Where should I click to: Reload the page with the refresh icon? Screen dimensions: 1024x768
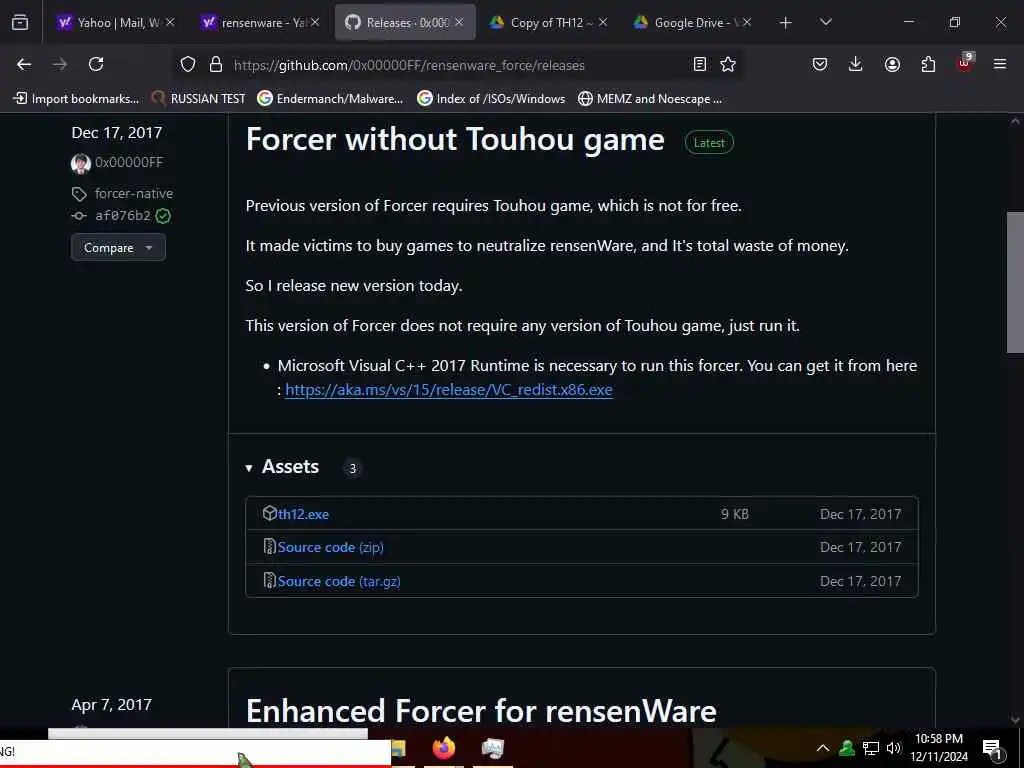96,64
